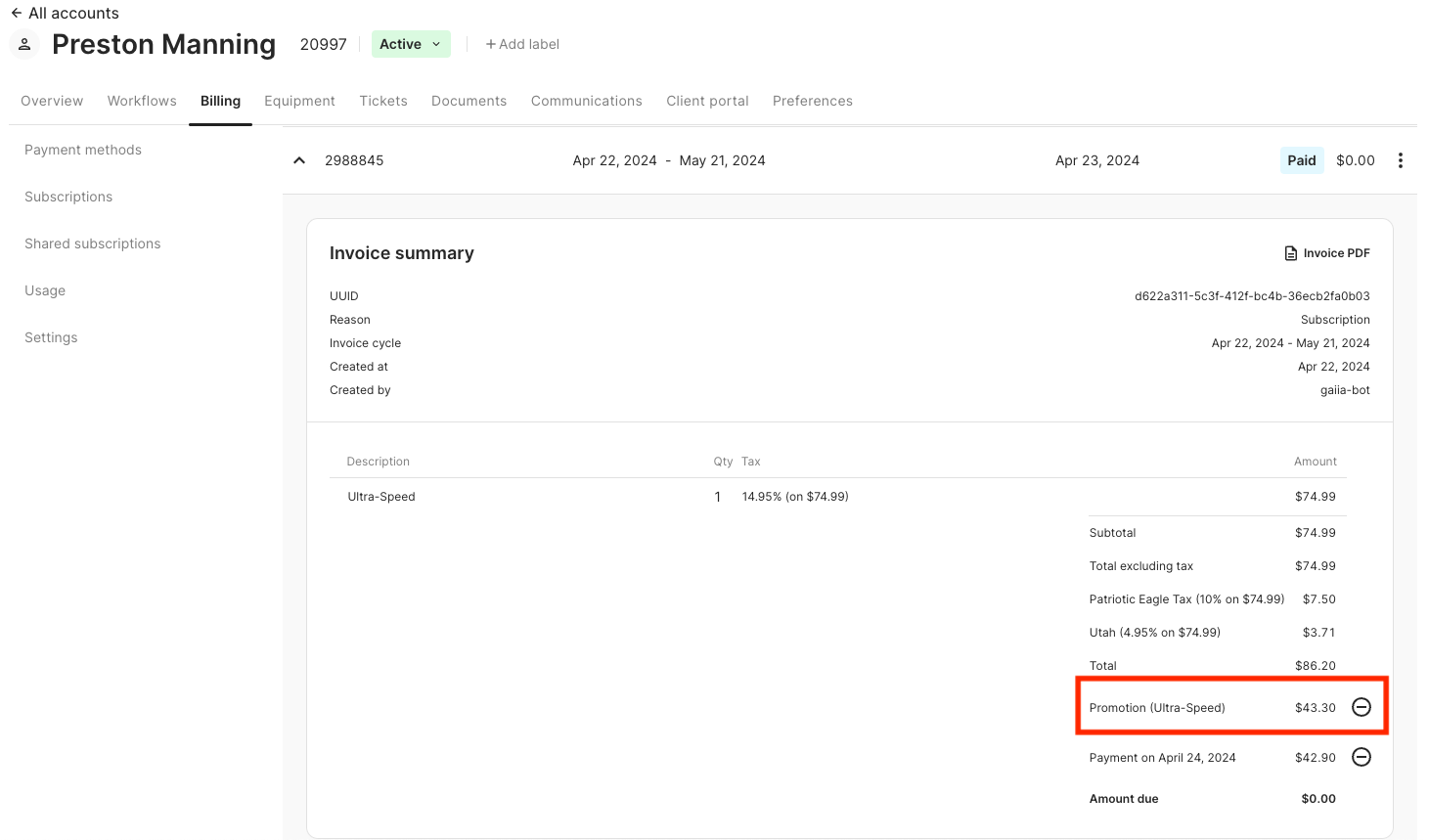Go to the Equipment tab

pyautogui.click(x=299, y=101)
